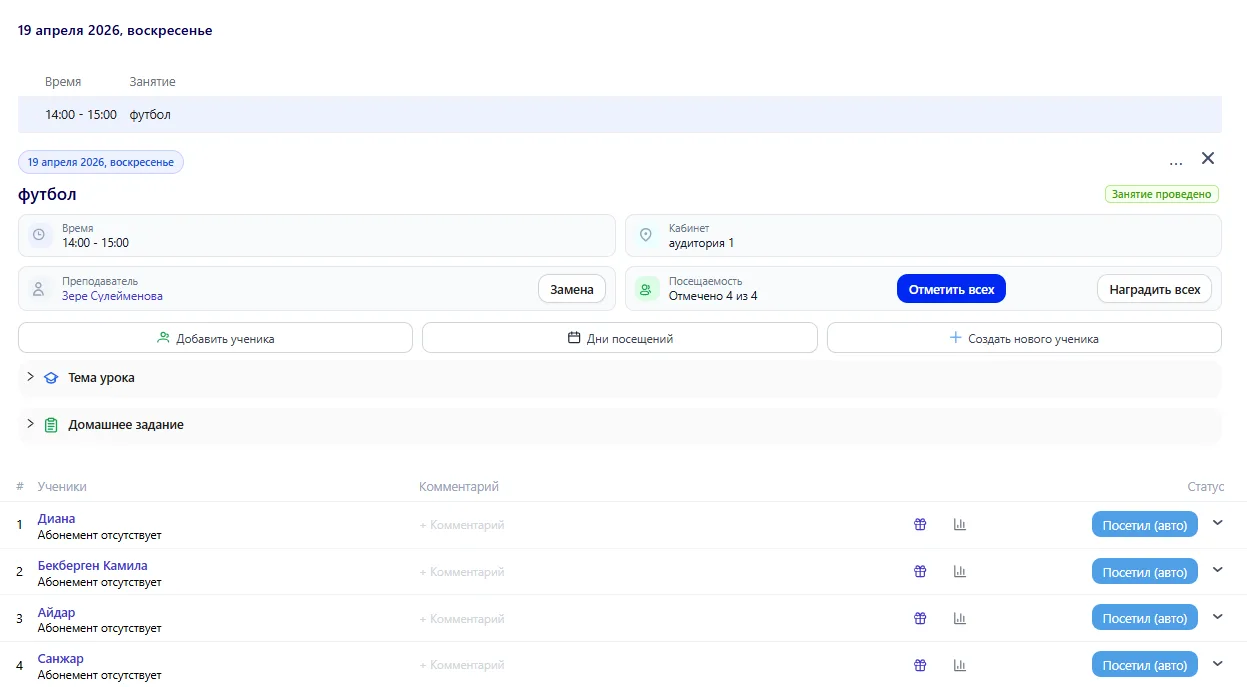Open the status dropdown arrow for Бекберген Камила
The width and height of the screenshot is (1247, 687).
point(1217,570)
